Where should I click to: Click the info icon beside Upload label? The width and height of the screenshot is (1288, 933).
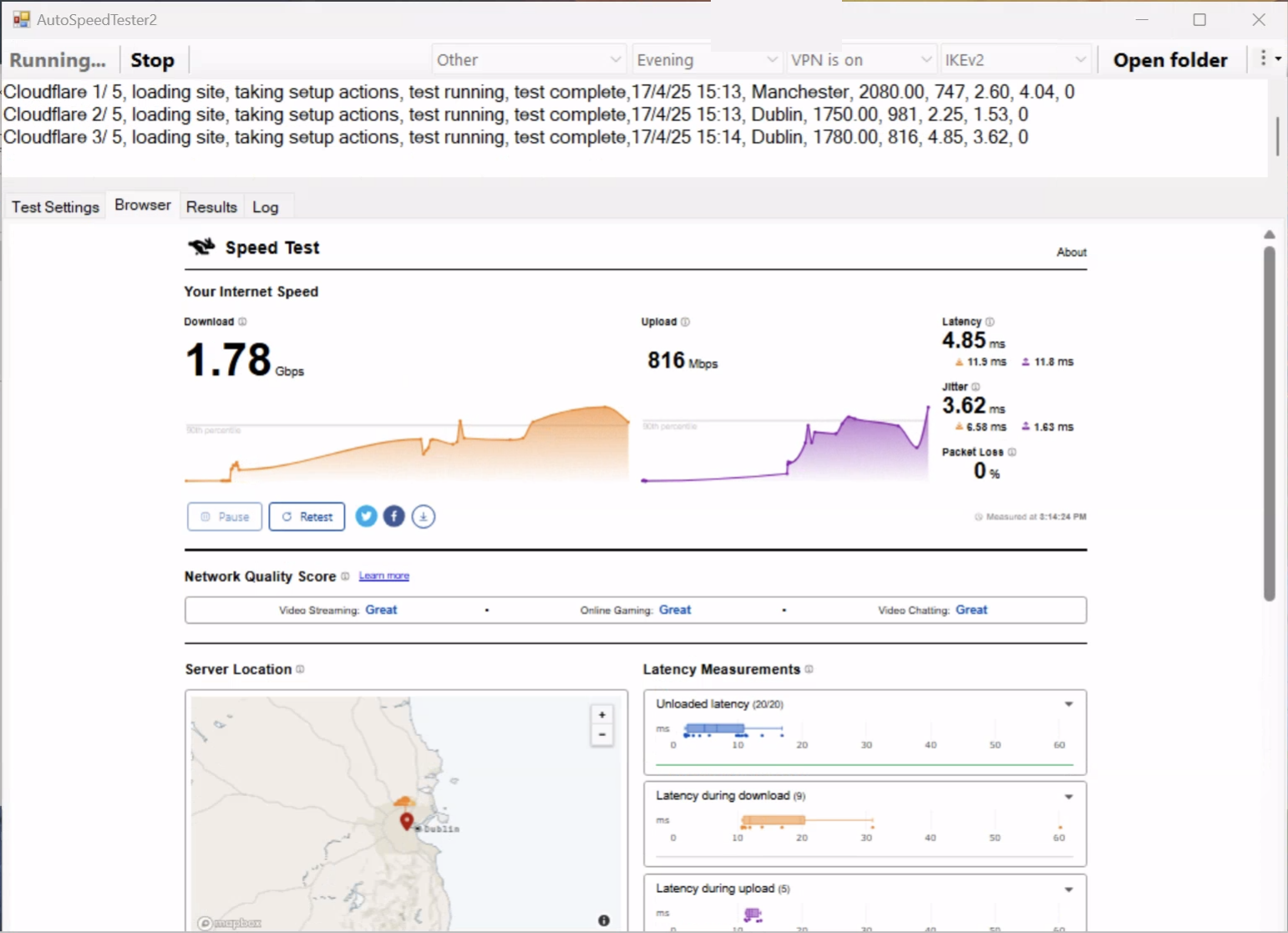[686, 322]
